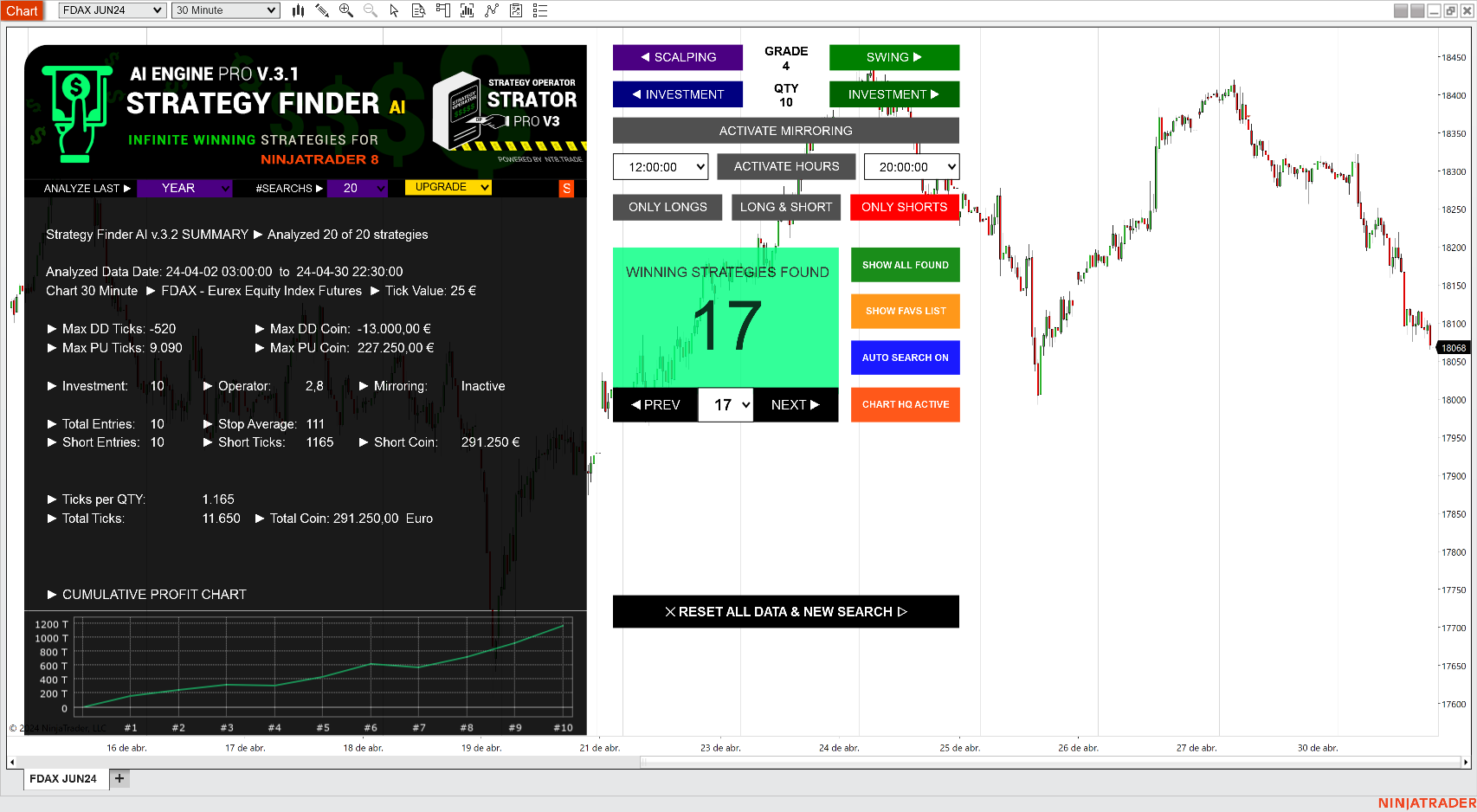
Task: Expand the YEAR analyze period dropdown
Action: click(184, 188)
